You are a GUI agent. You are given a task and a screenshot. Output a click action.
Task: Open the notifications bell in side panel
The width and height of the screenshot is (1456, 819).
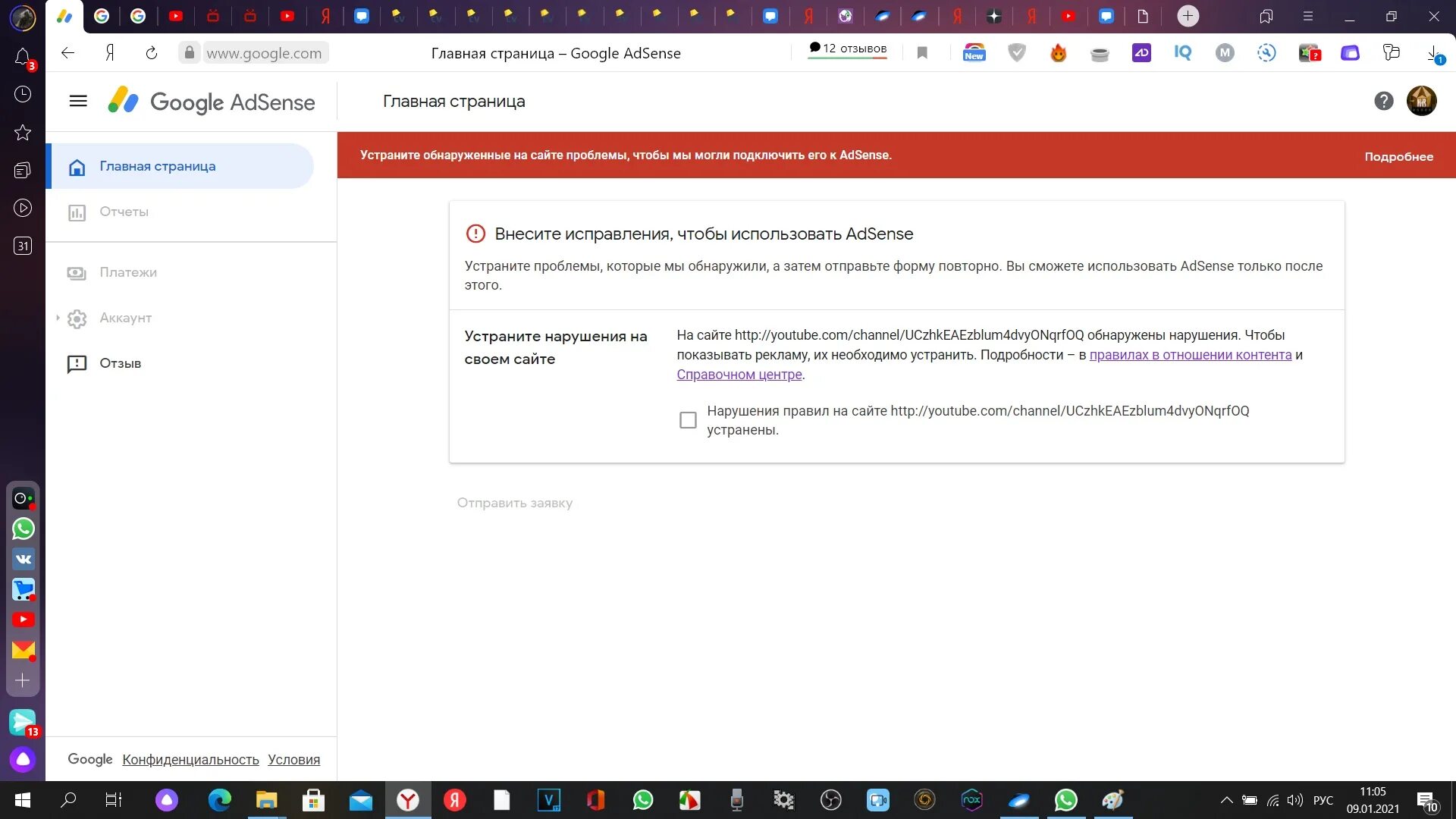click(x=23, y=57)
